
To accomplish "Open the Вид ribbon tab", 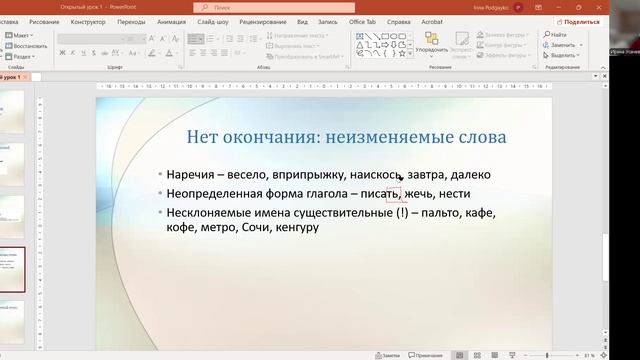I will (x=302, y=22).
